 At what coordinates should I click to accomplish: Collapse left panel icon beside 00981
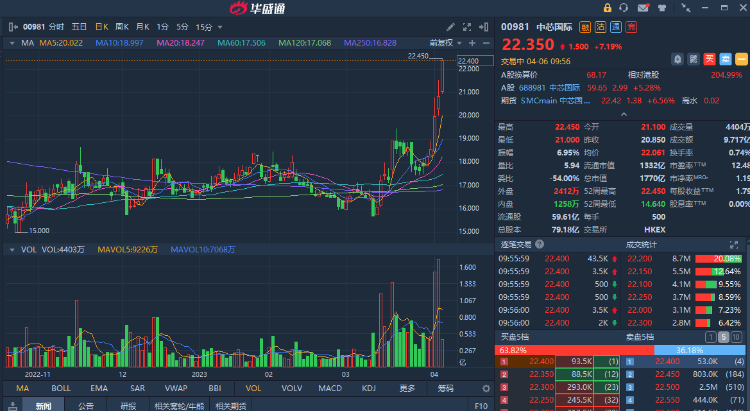coord(13,27)
